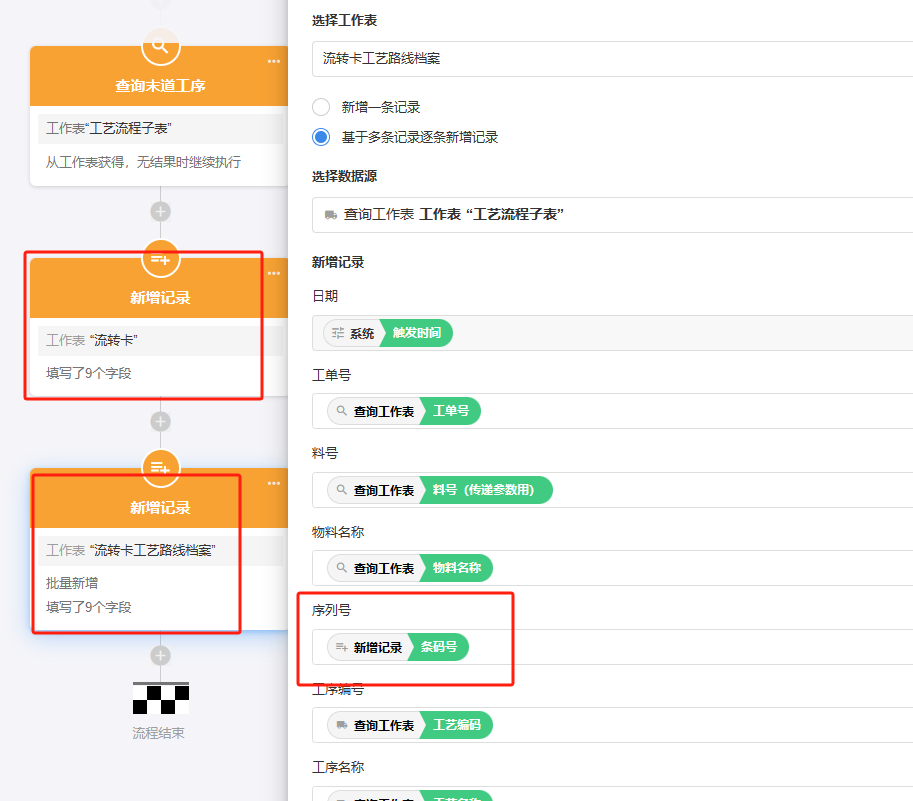The width and height of the screenshot is (913, 801).
Task: Click add-record icon above 流转卡 node
Action: coord(160,259)
